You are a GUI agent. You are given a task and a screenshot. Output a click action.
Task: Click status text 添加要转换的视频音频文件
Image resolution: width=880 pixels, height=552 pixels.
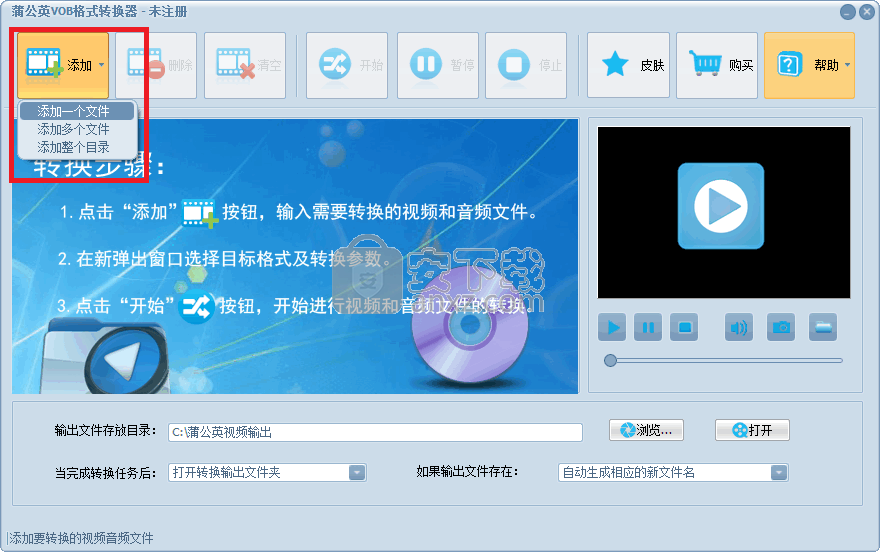point(81,539)
